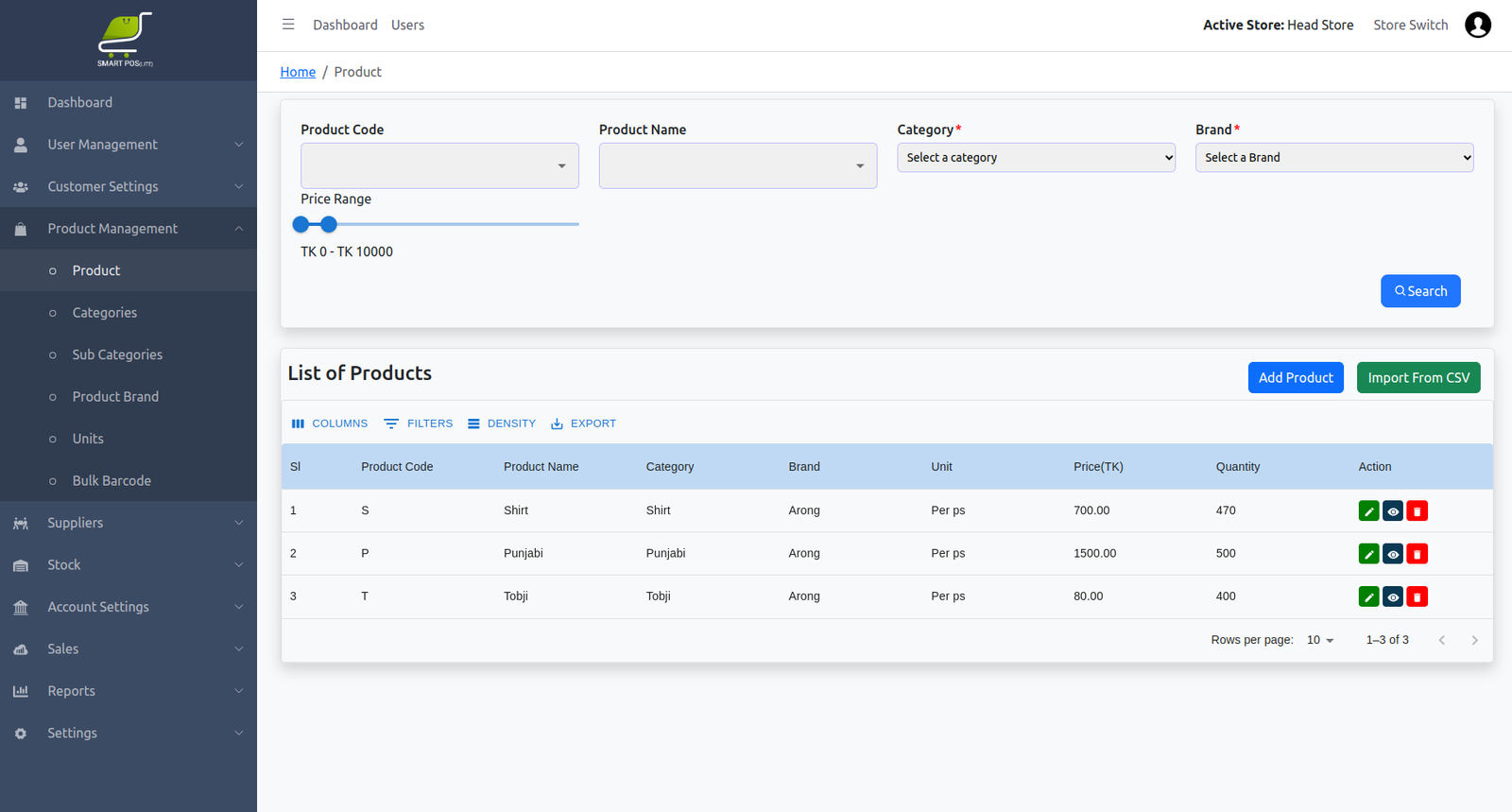This screenshot has height=812, width=1512.
Task: Click Store Switch in the header
Action: pyautogui.click(x=1410, y=25)
